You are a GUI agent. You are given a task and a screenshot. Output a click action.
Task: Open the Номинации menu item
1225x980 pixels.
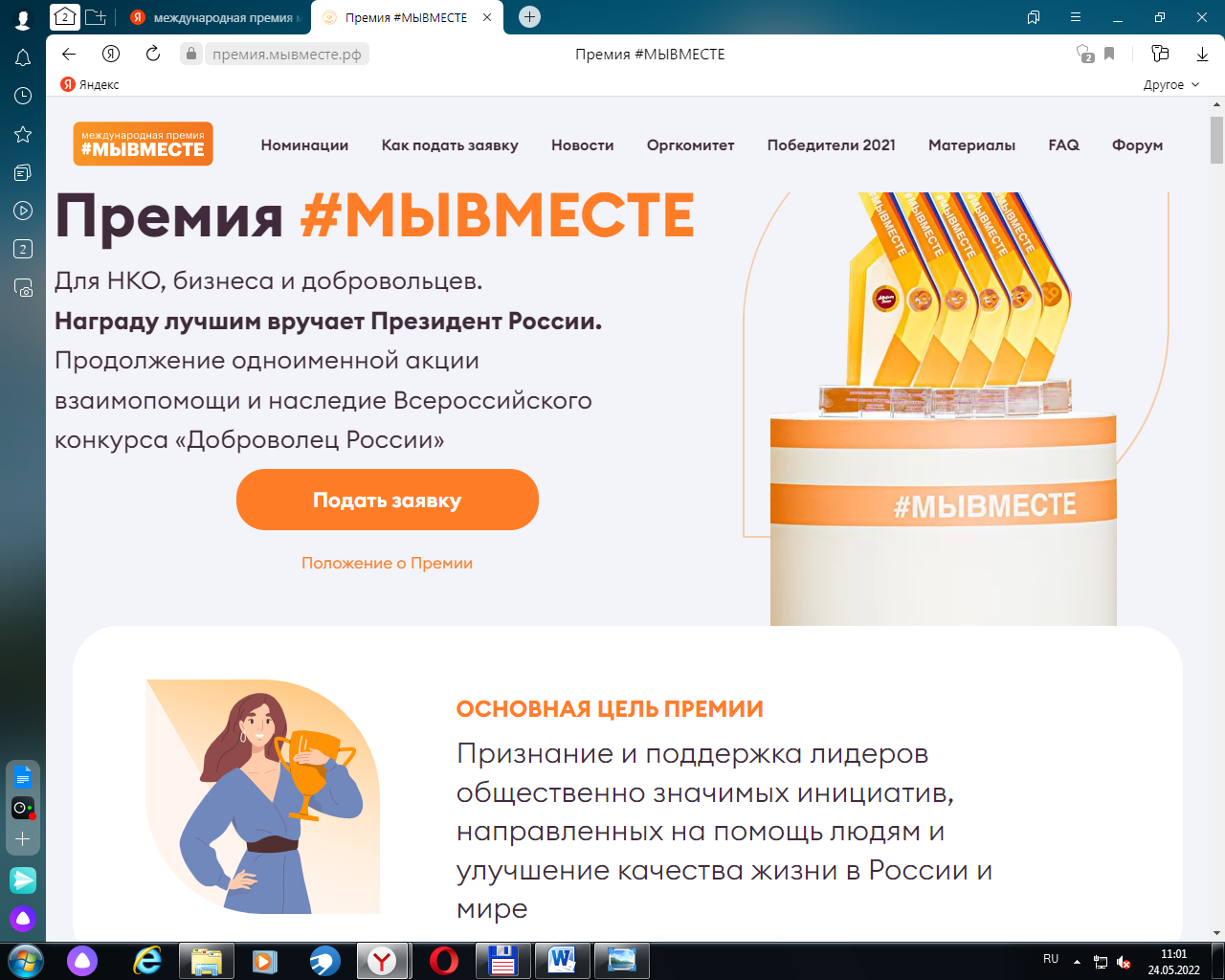pos(304,145)
